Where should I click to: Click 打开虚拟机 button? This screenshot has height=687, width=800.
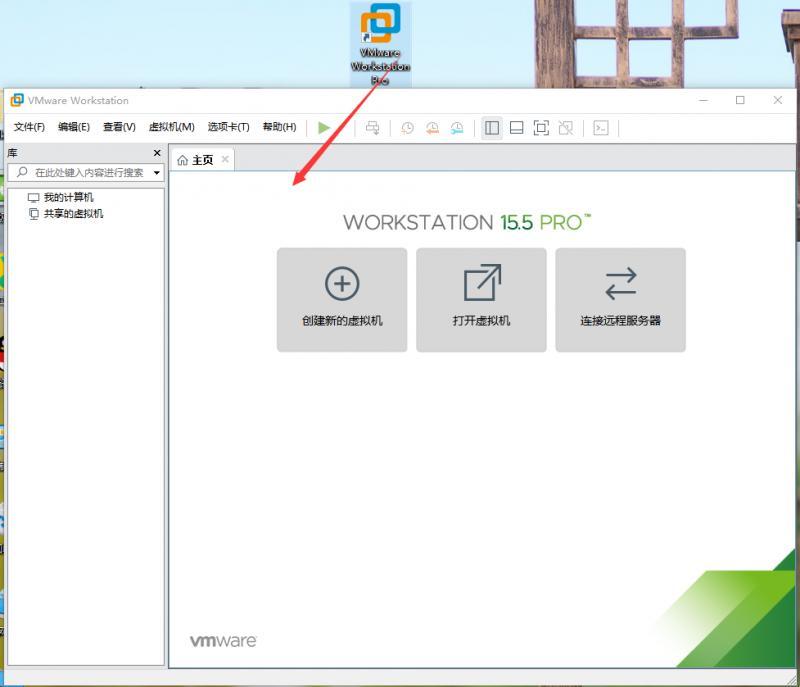pos(481,300)
